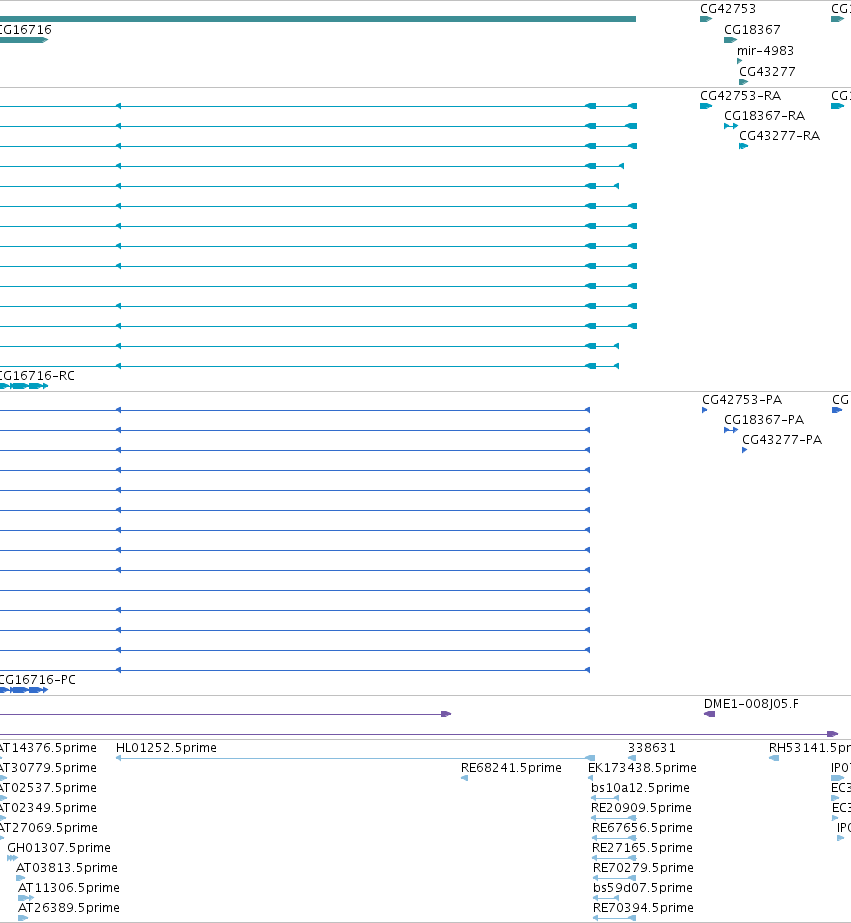The width and height of the screenshot is (851, 923).
Task: Click the CG18367-RA transcript label
Action: [764, 116]
